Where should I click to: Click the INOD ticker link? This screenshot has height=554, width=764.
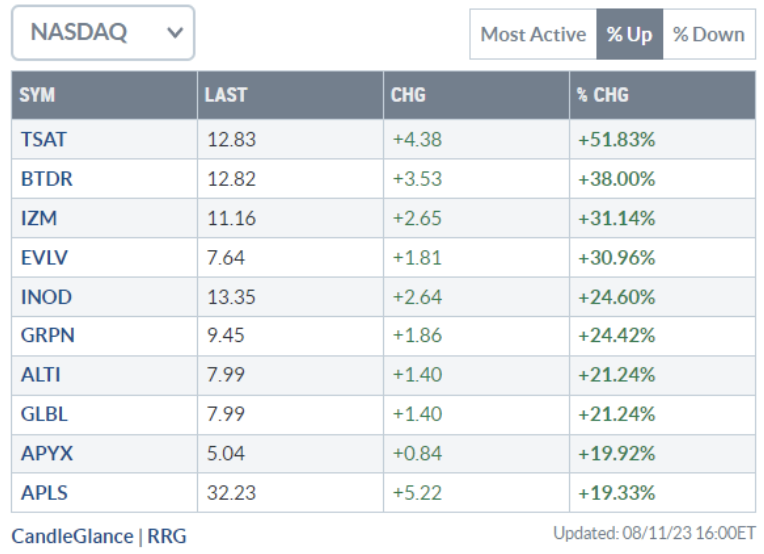[x=46, y=297]
